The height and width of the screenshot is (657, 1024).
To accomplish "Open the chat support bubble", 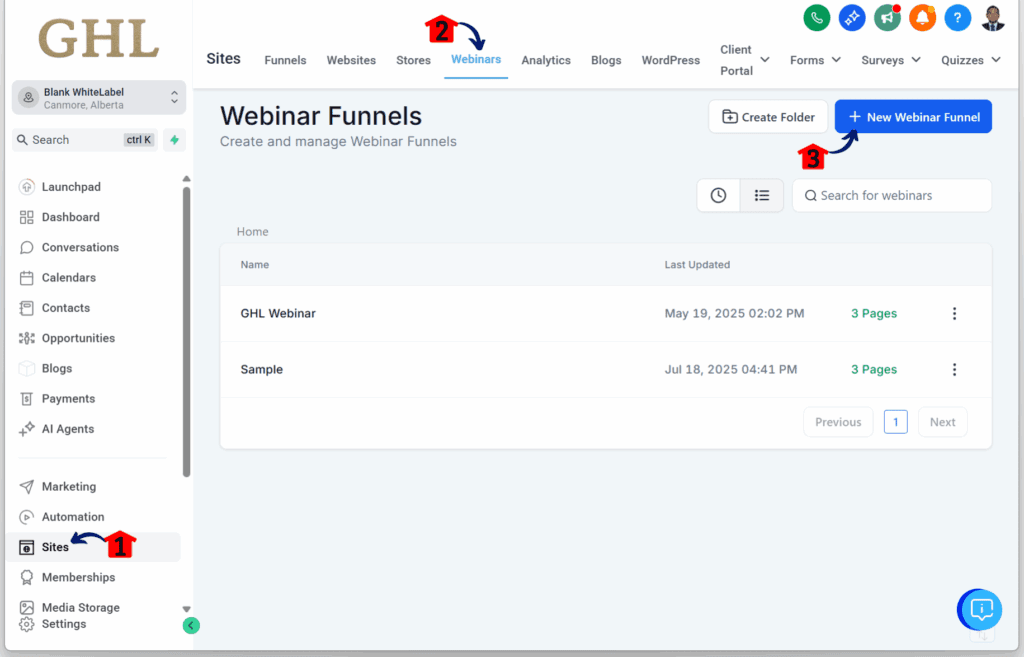I will pyautogui.click(x=978, y=609).
